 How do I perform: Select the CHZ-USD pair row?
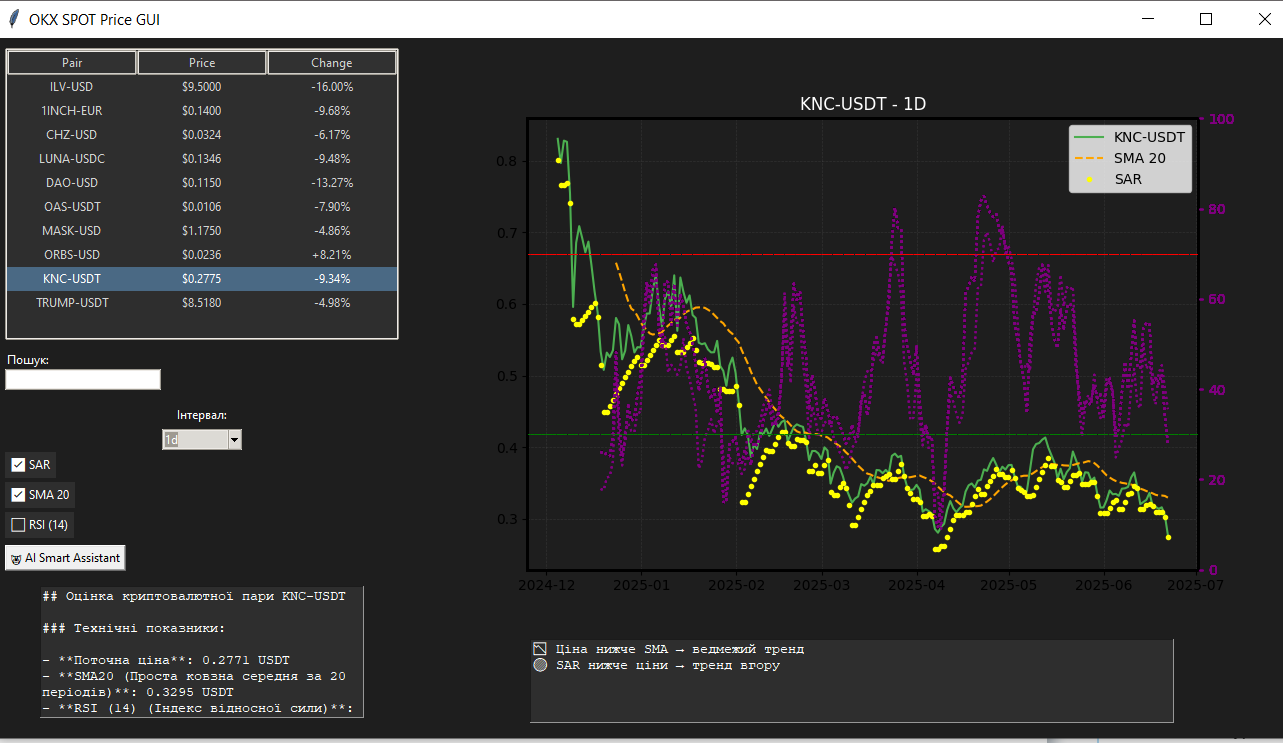point(202,135)
